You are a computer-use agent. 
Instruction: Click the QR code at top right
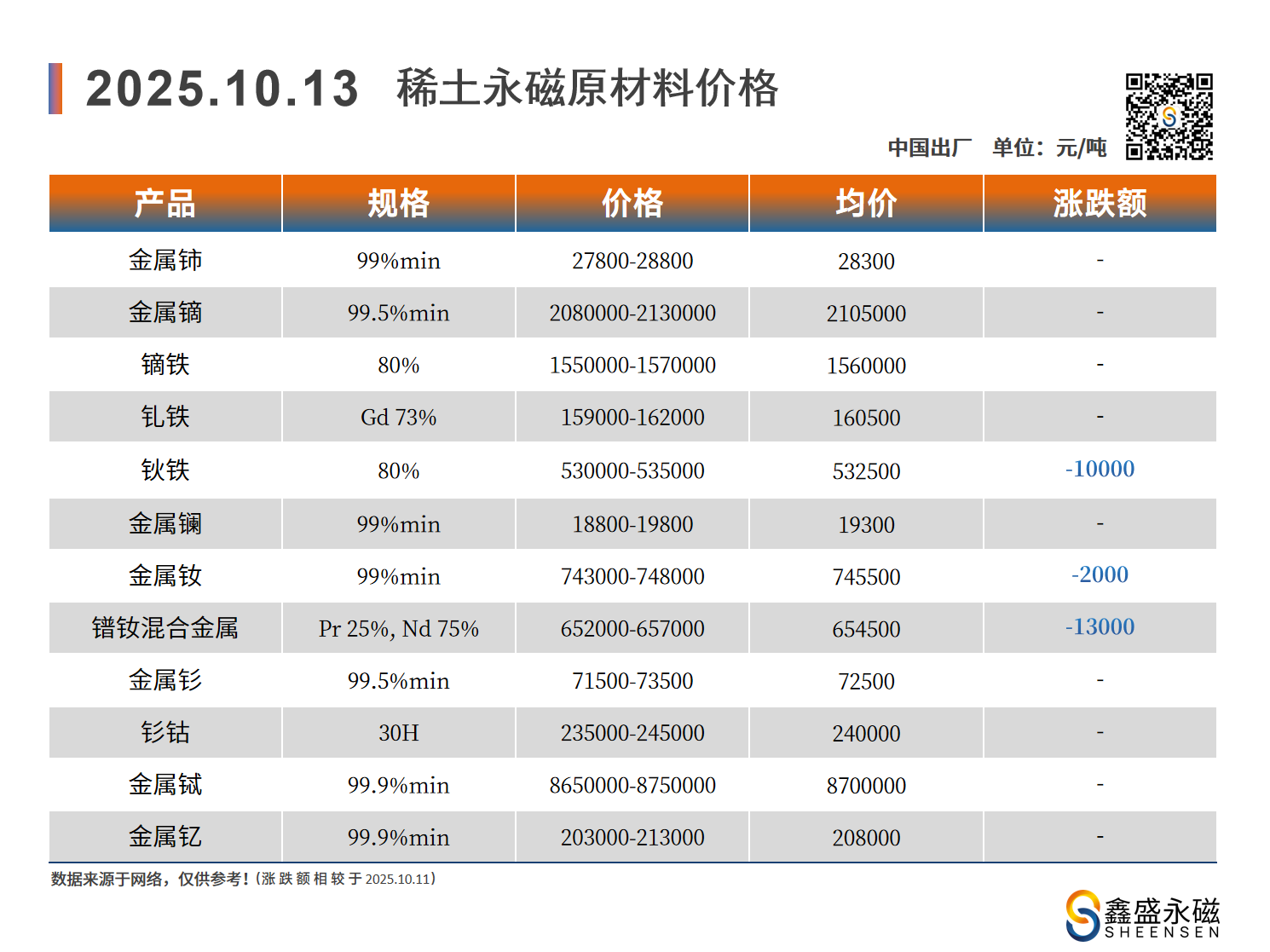(x=1169, y=117)
